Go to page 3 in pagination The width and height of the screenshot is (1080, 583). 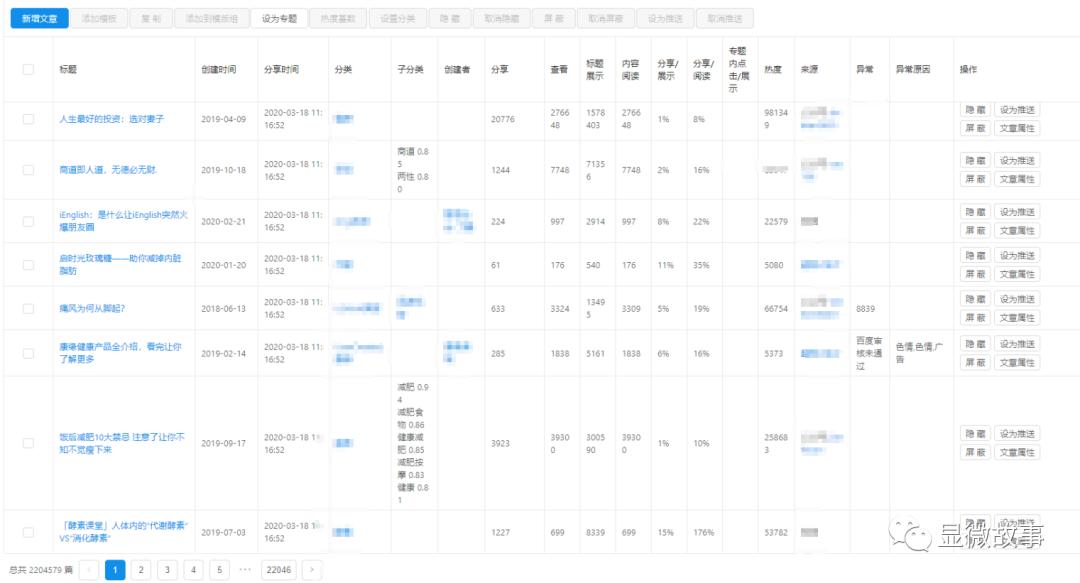point(167,570)
